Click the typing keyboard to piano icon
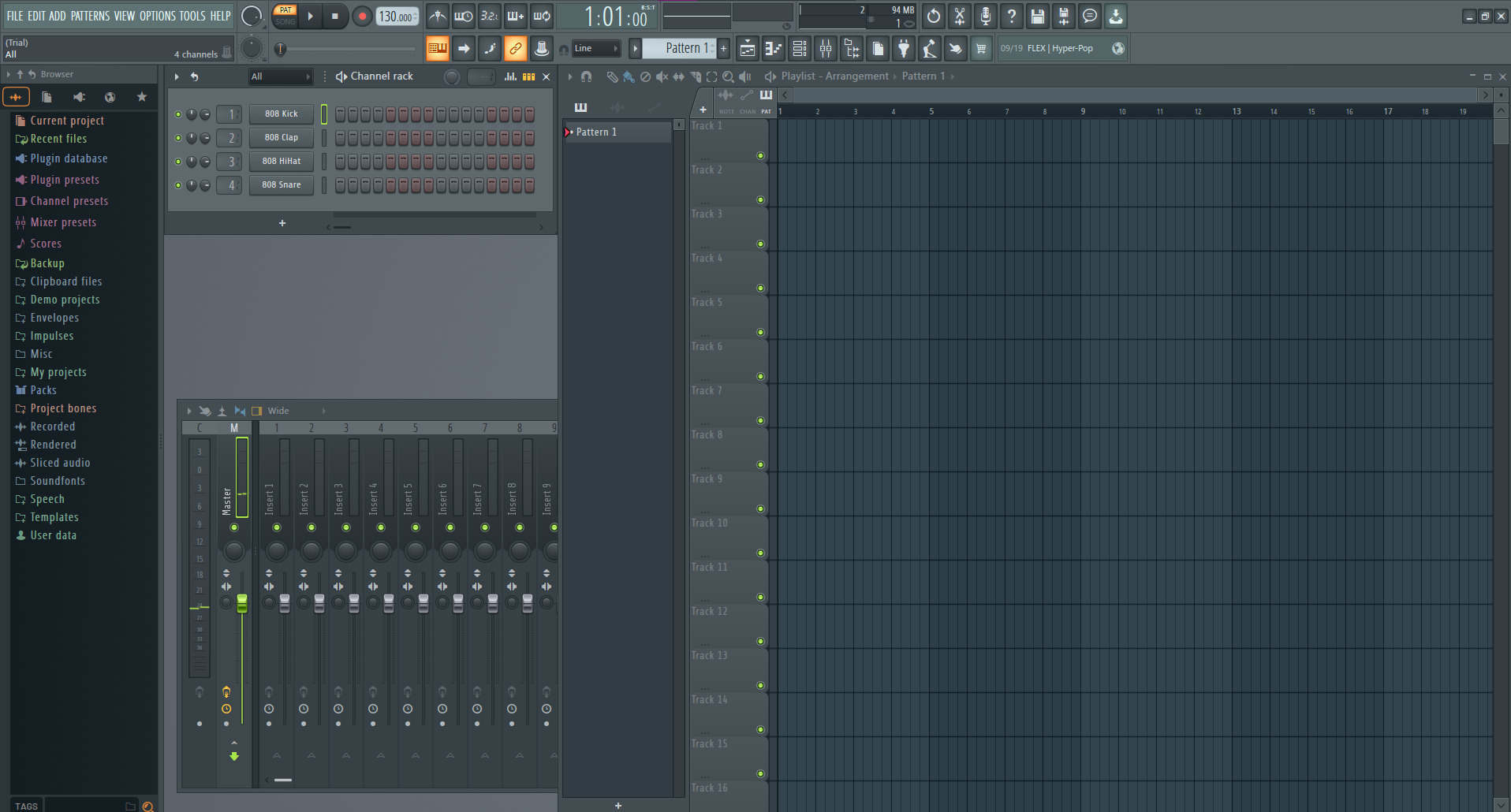 437,49
